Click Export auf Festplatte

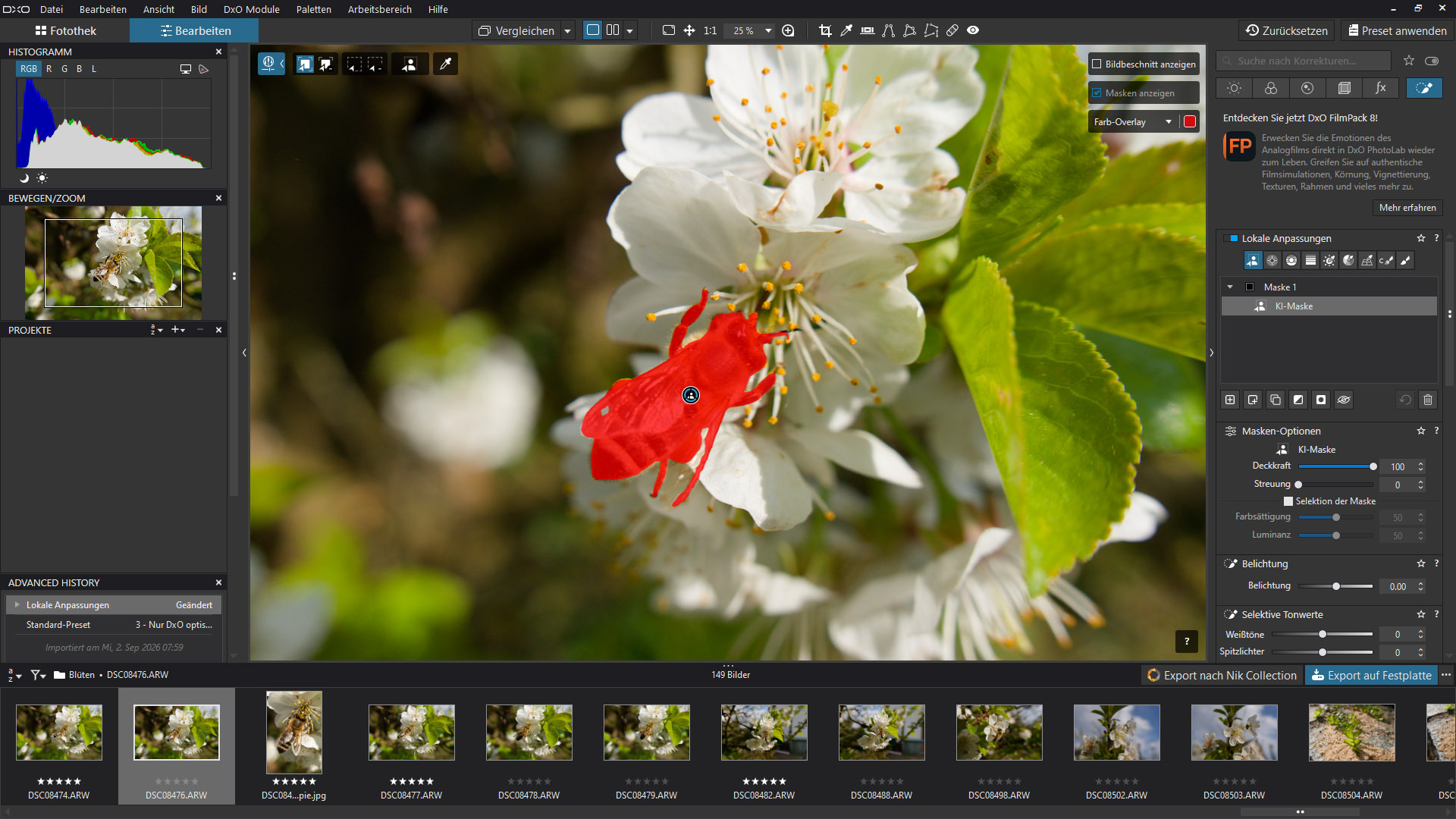pos(1372,675)
